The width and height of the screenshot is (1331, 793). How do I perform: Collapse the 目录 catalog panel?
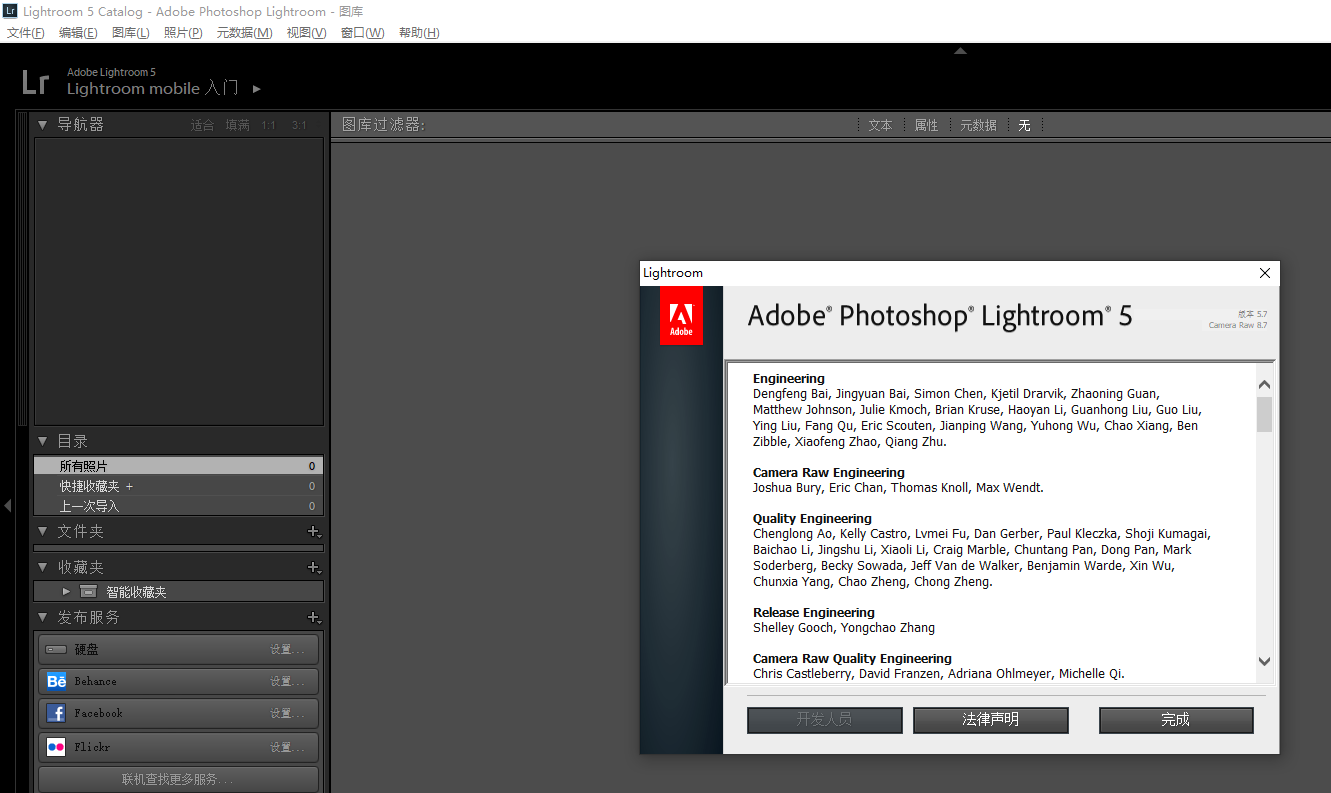[x=43, y=441]
